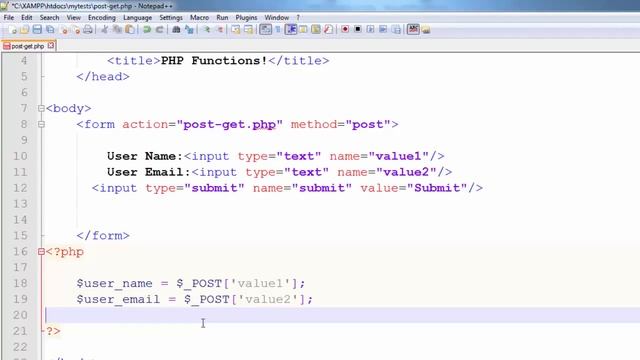The image size is (640, 360).
Task: Open the Edit menu
Action: click(x=27, y=18)
